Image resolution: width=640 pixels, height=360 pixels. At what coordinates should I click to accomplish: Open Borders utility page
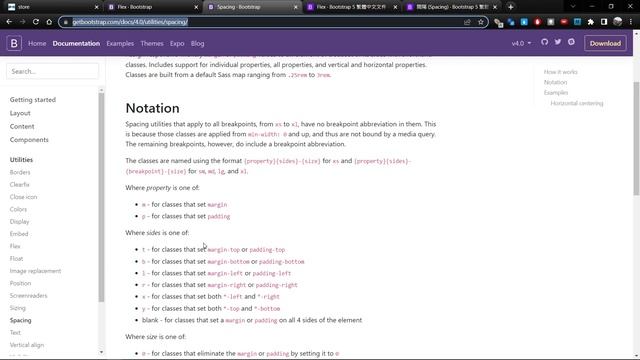(x=20, y=172)
